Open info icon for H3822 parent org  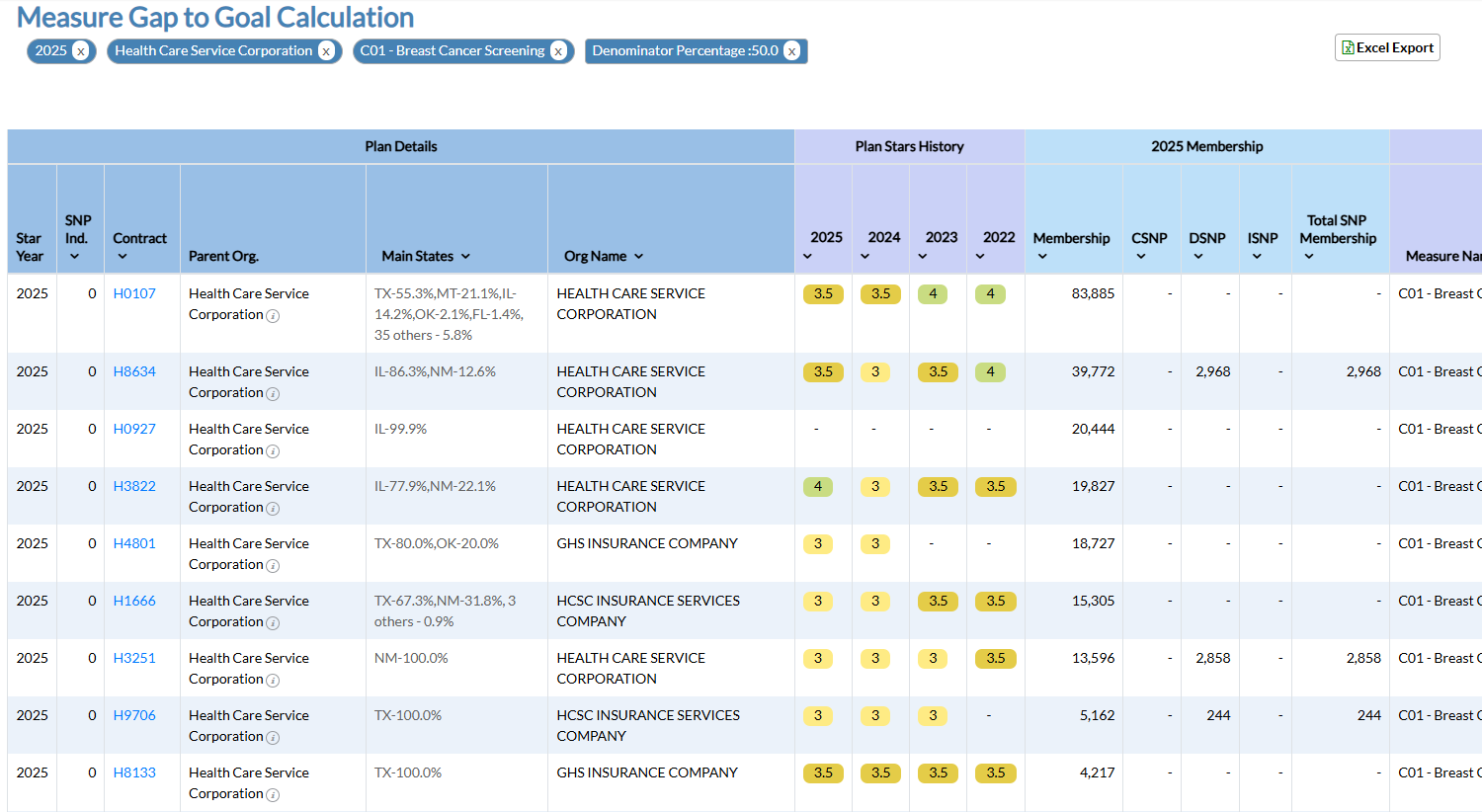click(x=273, y=509)
